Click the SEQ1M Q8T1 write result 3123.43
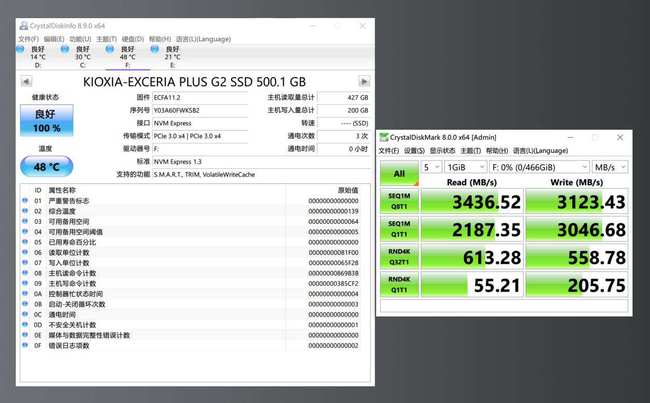This screenshot has width=650, height=403. 577,201
